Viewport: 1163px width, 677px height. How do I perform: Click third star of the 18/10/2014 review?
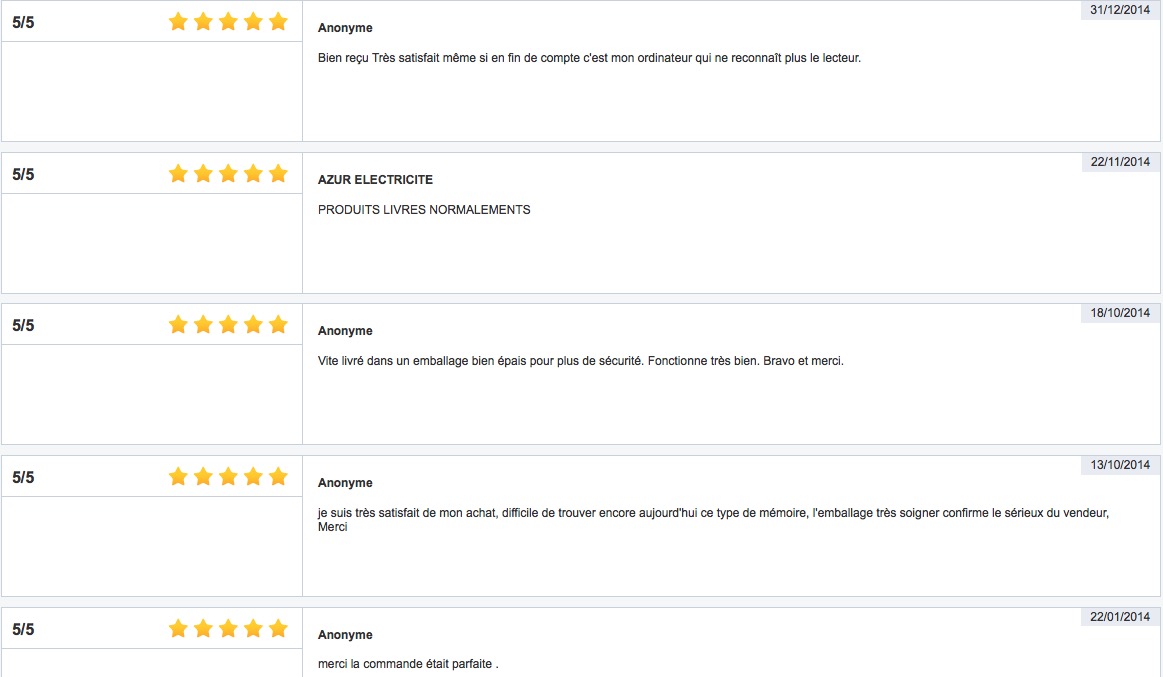[228, 325]
